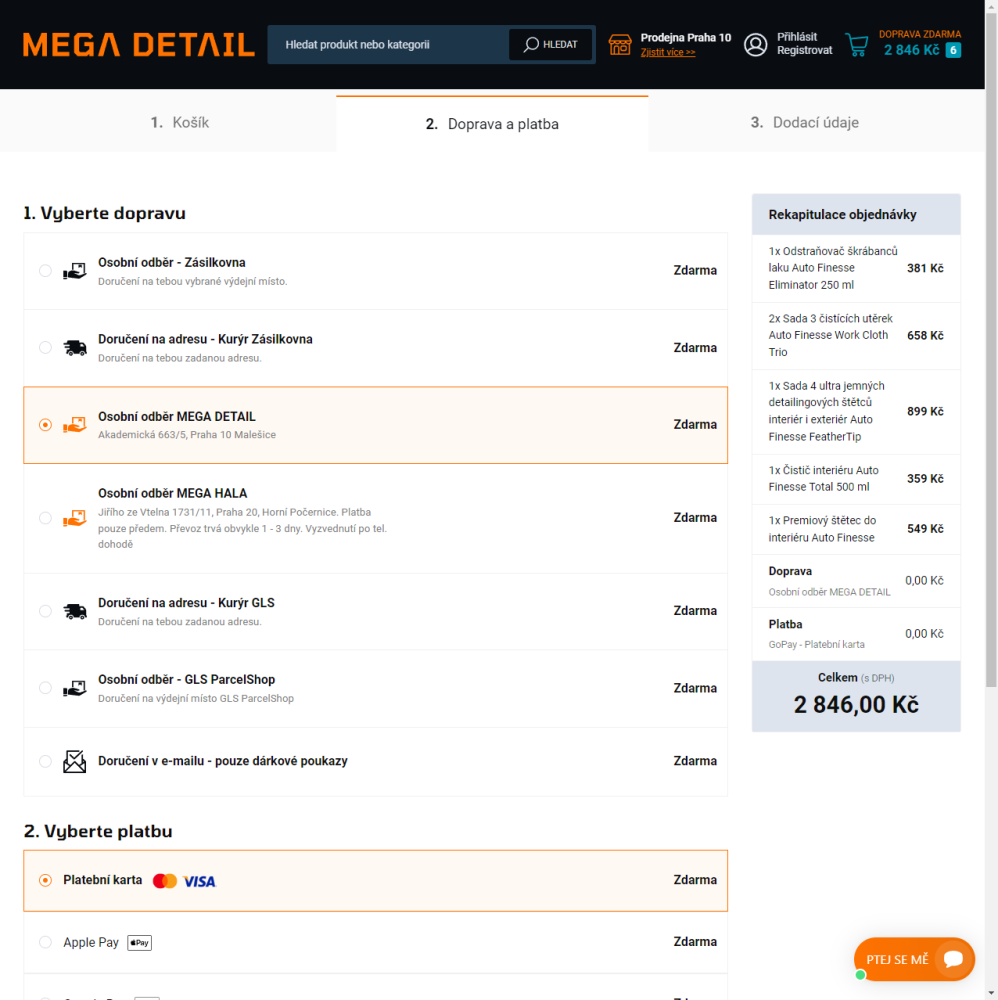The height and width of the screenshot is (1000, 998).
Task: Click the chat bubble icon
Action: tap(953, 959)
